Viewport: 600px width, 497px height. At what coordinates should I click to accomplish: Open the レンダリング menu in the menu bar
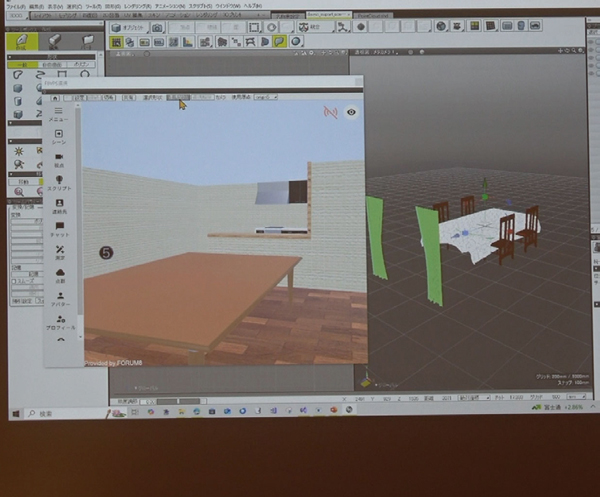137,7
